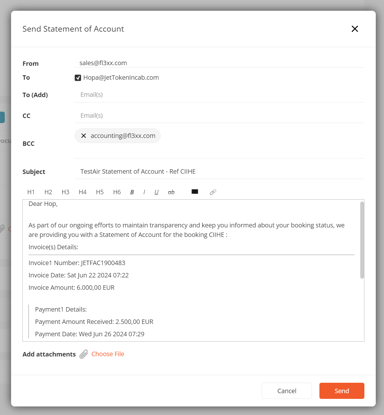
Task: Click Payment Amount Received 2.500,00 EUR
Action: [x=94, y=322]
